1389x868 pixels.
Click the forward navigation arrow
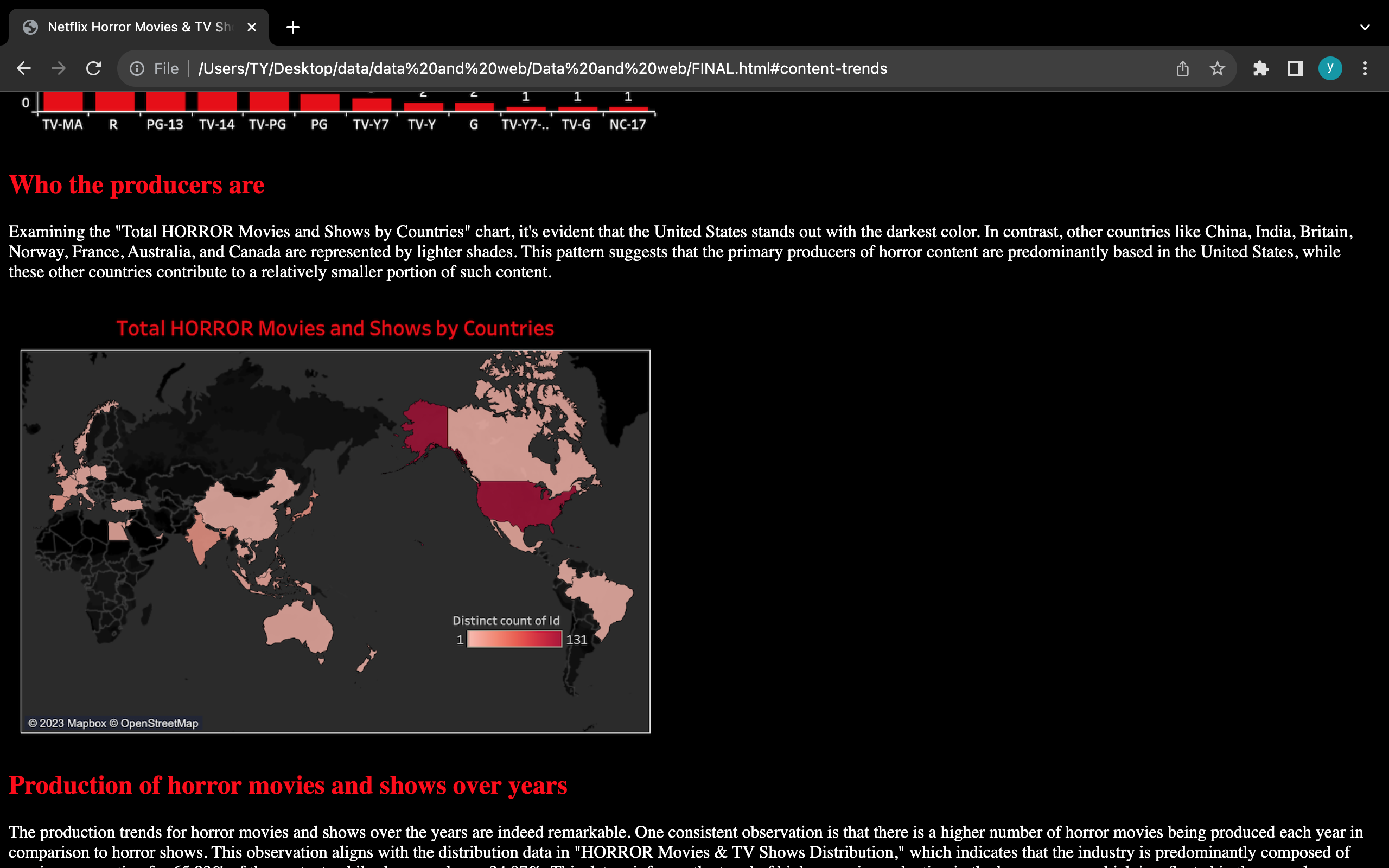(x=58, y=68)
